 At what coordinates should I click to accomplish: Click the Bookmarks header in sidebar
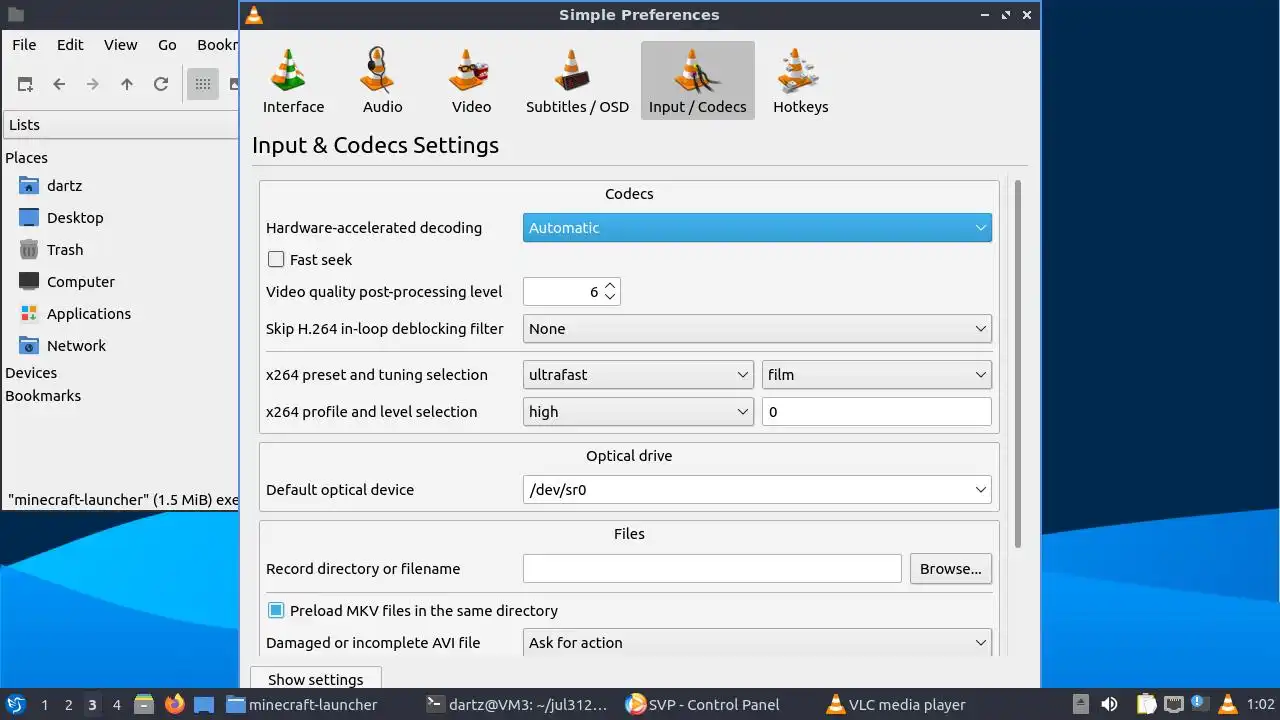pyautogui.click(x=43, y=396)
